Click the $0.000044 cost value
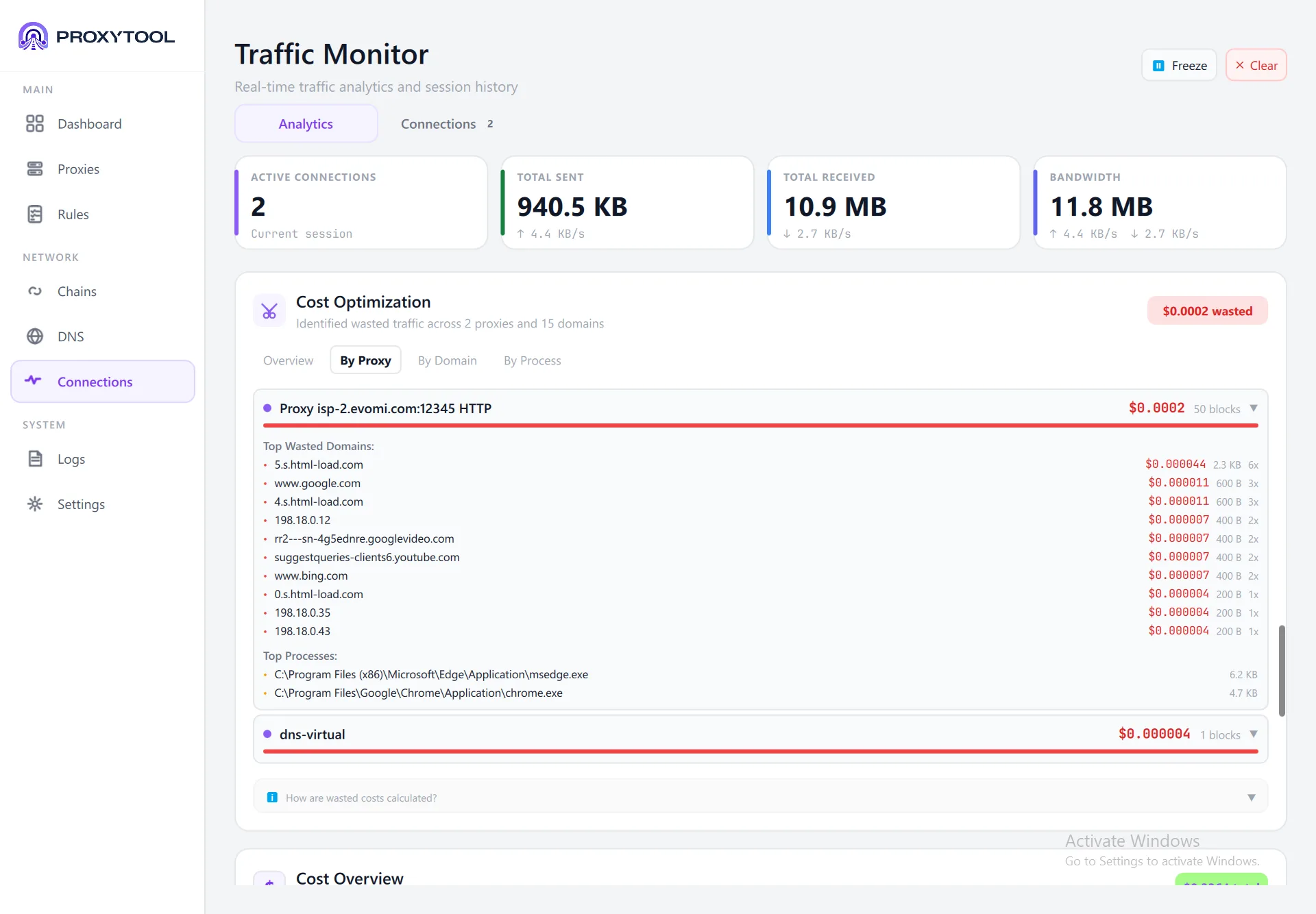 click(x=1175, y=464)
